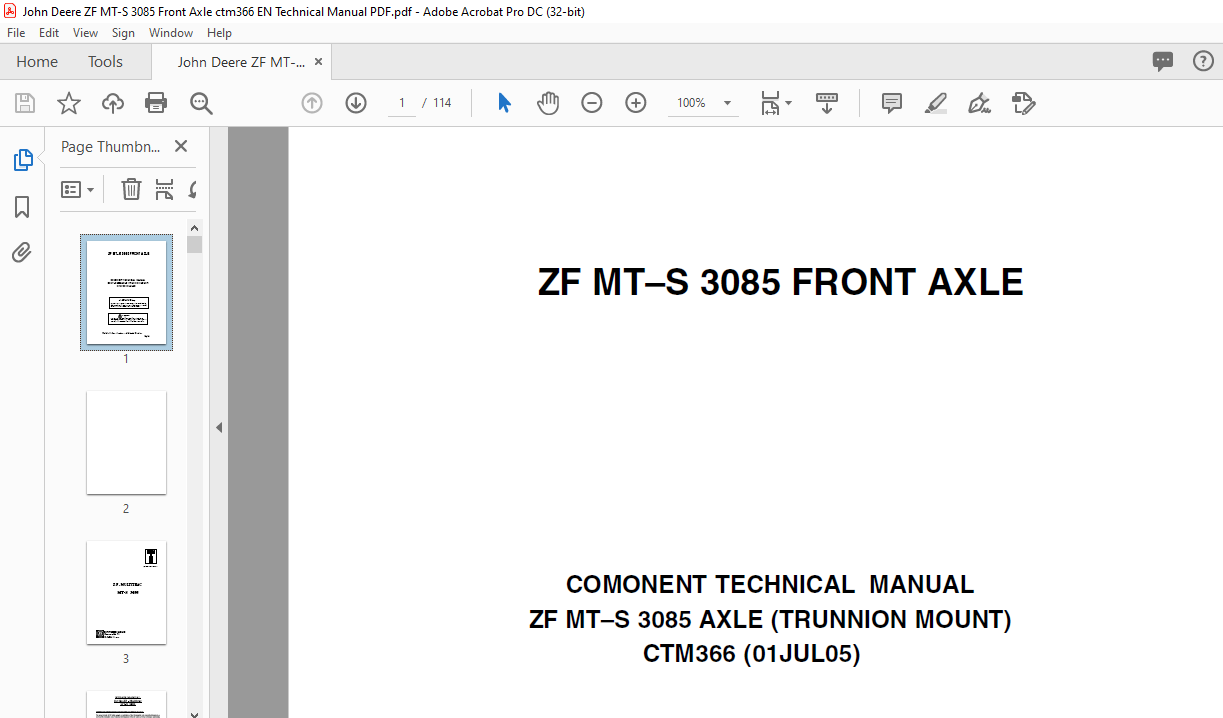Screen dimensions: 1223x718
Task: Select the Highlight text tool
Action: pyautogui.click(x=936, y=103)
